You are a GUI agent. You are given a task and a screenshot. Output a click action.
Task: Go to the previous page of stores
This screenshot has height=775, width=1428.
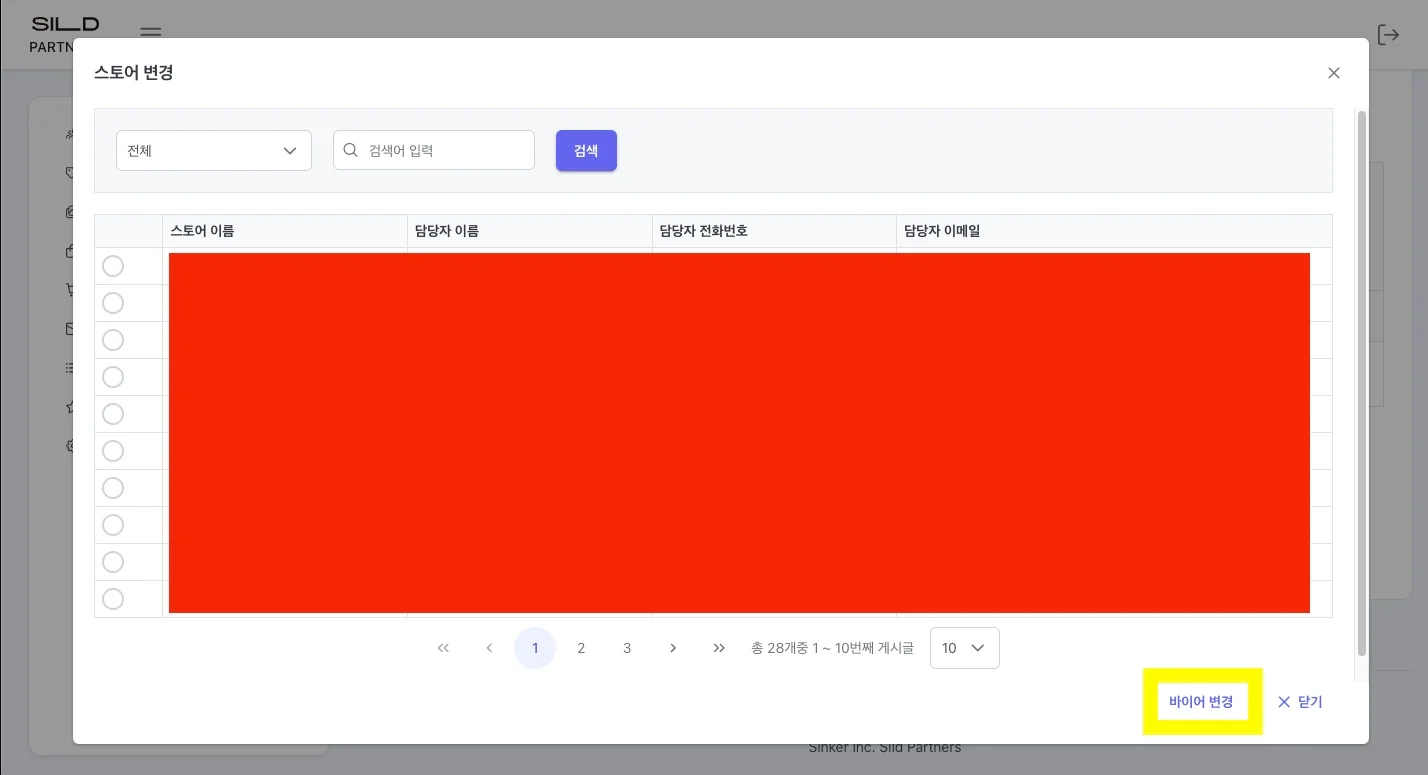(x=489, y=648)
